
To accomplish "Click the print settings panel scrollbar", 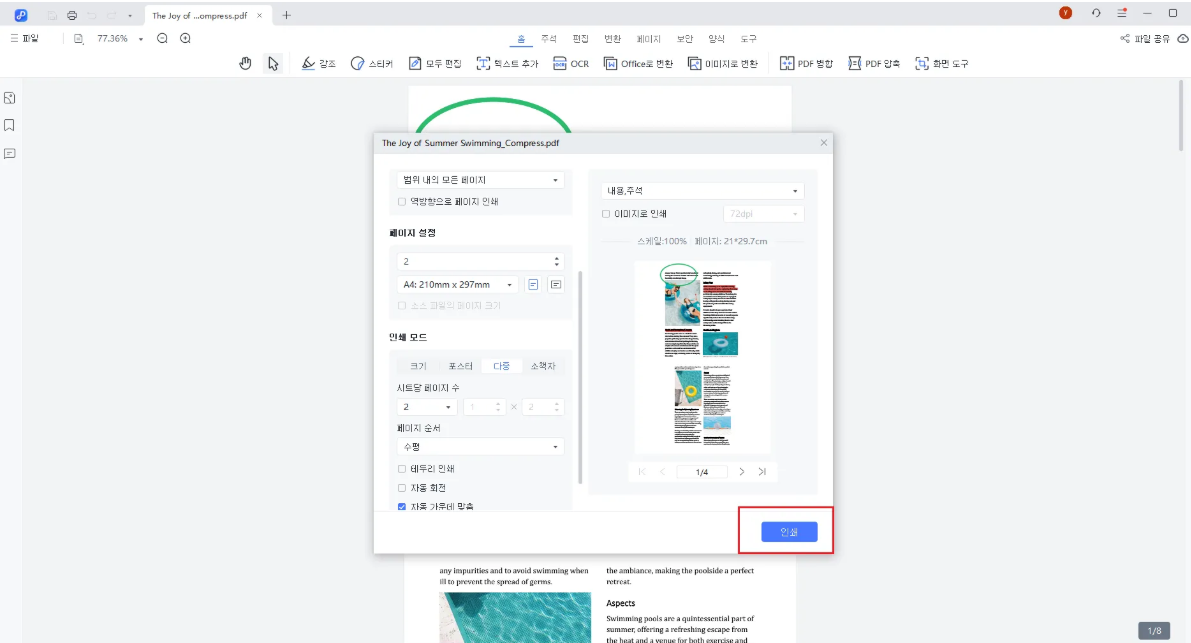I will tap(580, 377).
